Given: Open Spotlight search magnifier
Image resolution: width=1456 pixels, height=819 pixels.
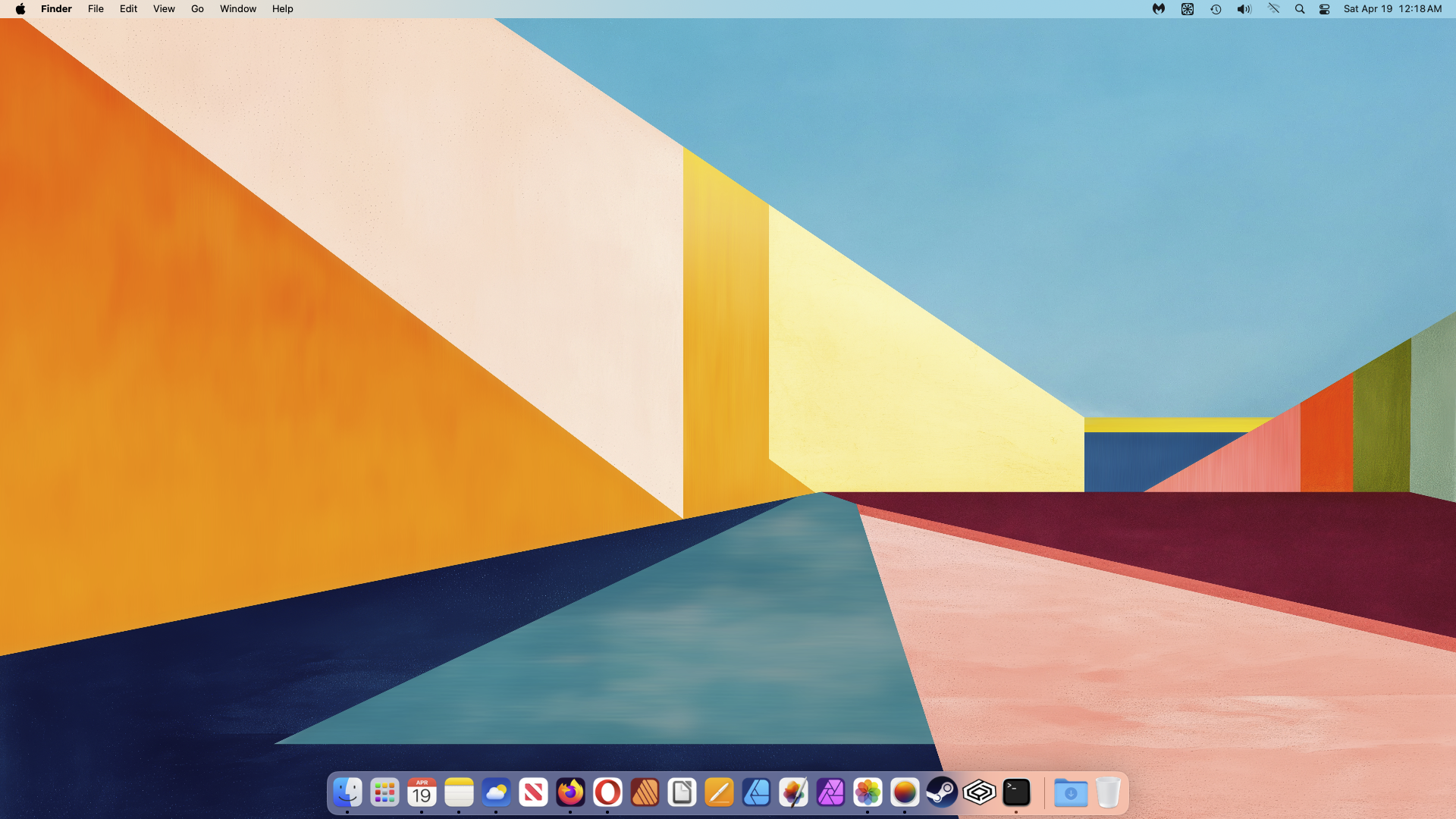Looking at the screenshot, I should [1300, 9].
